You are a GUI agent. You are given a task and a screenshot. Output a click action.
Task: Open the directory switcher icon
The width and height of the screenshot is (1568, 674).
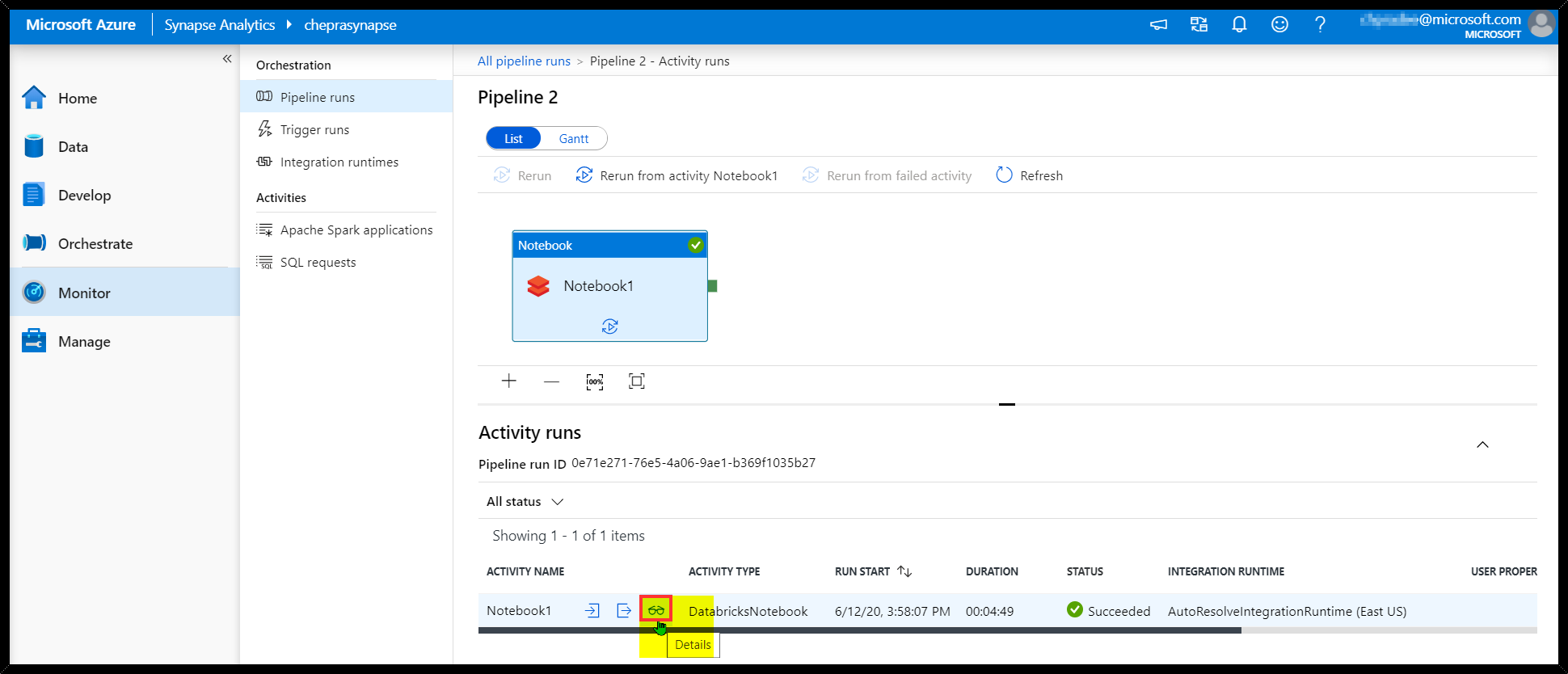pyautogui.click(x=1199, y=25)
